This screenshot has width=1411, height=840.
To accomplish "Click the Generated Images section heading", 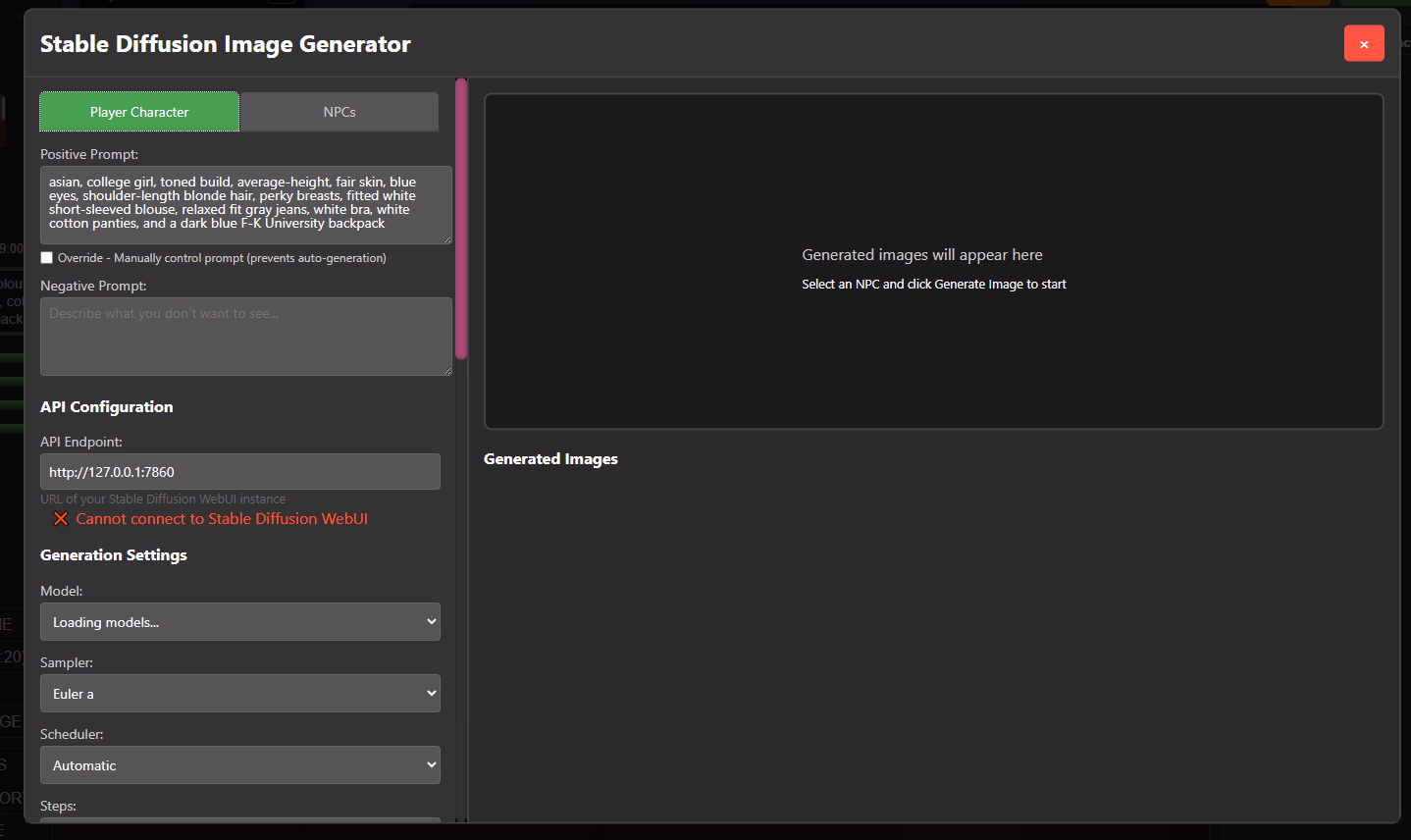I will pos(550,459).
